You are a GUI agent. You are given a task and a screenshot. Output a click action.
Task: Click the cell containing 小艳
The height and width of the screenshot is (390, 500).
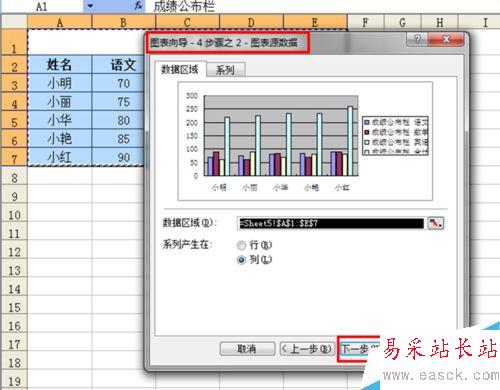pos(60,139)
